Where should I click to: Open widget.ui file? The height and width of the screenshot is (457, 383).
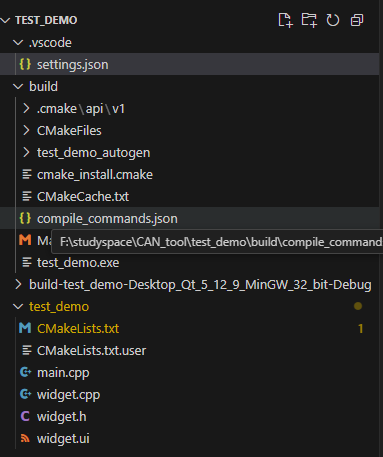(x=63, y=439)
